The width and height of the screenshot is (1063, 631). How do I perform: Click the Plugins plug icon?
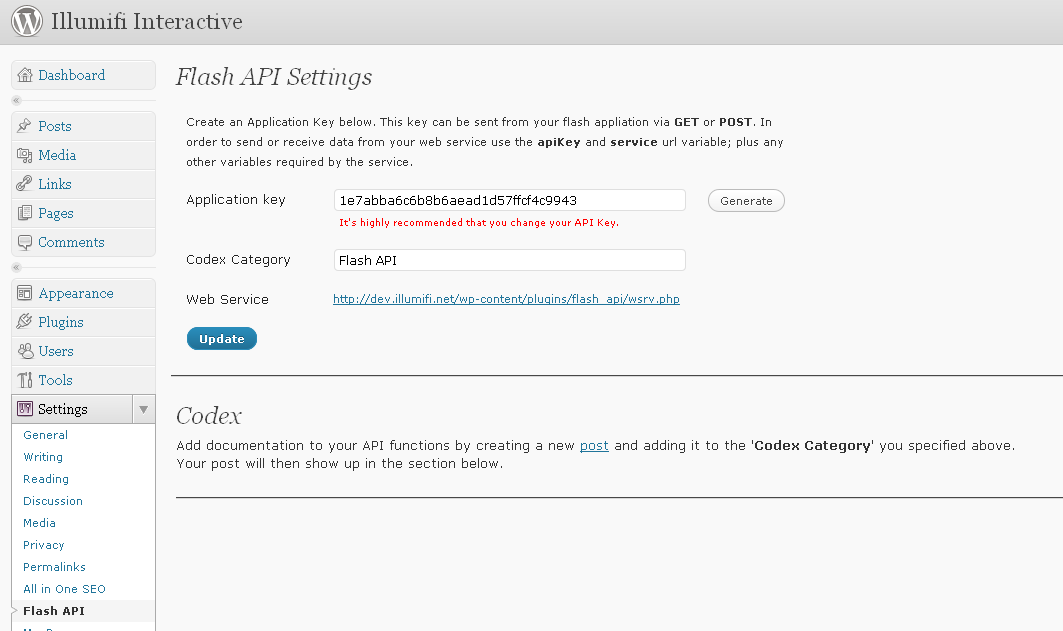24,322
